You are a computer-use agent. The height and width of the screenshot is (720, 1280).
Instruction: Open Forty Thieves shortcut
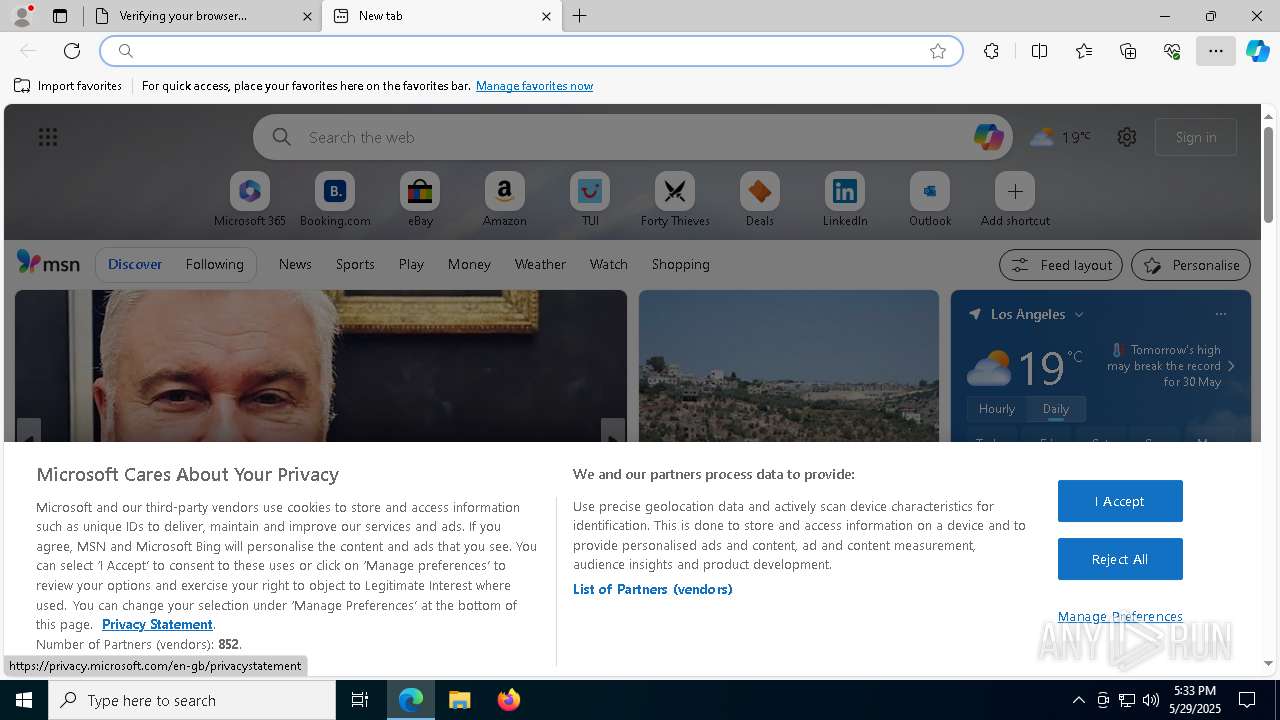coord(675,199)
